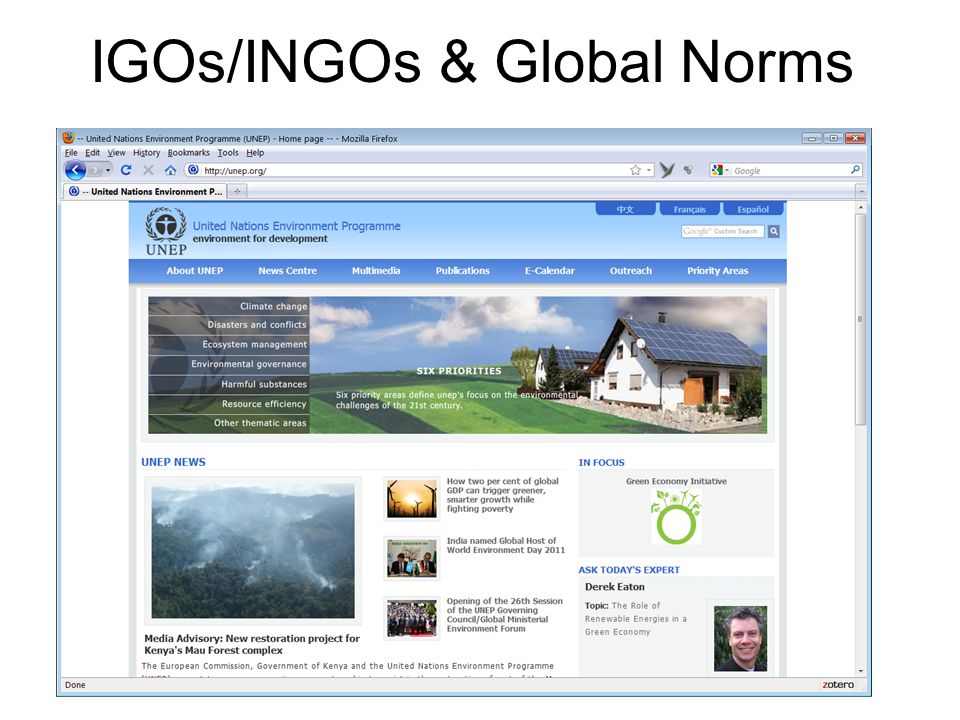The width and height of the screenshot is (960, 720).
Task: Select Disasters and conflicts priority
Action: tap(229, 325)
